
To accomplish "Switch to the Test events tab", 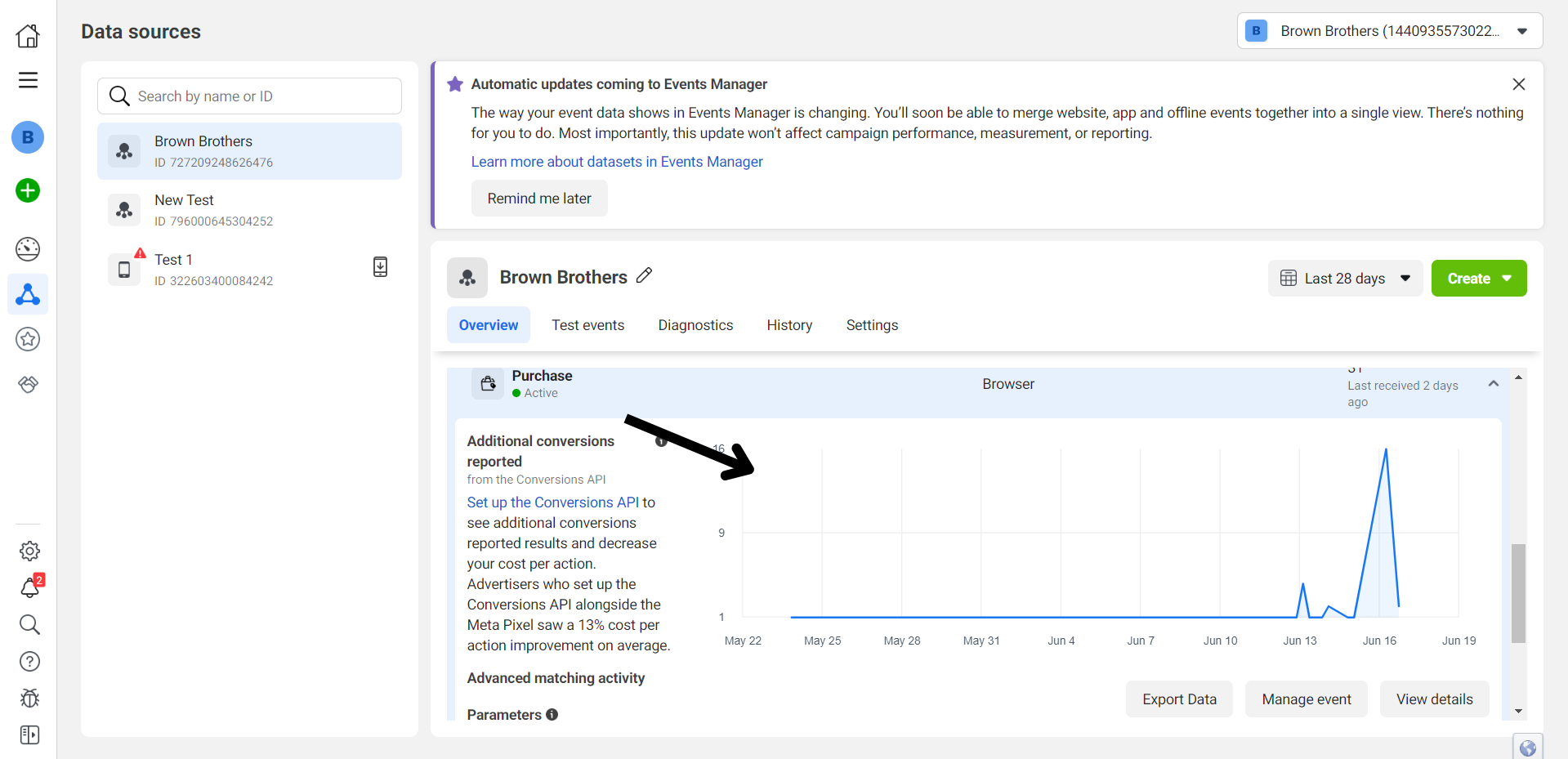I will point(587,325).
